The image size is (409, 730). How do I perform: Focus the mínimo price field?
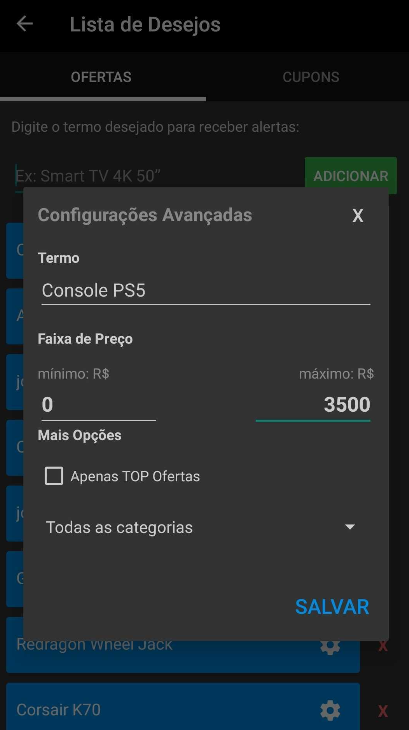coord(99,405)
